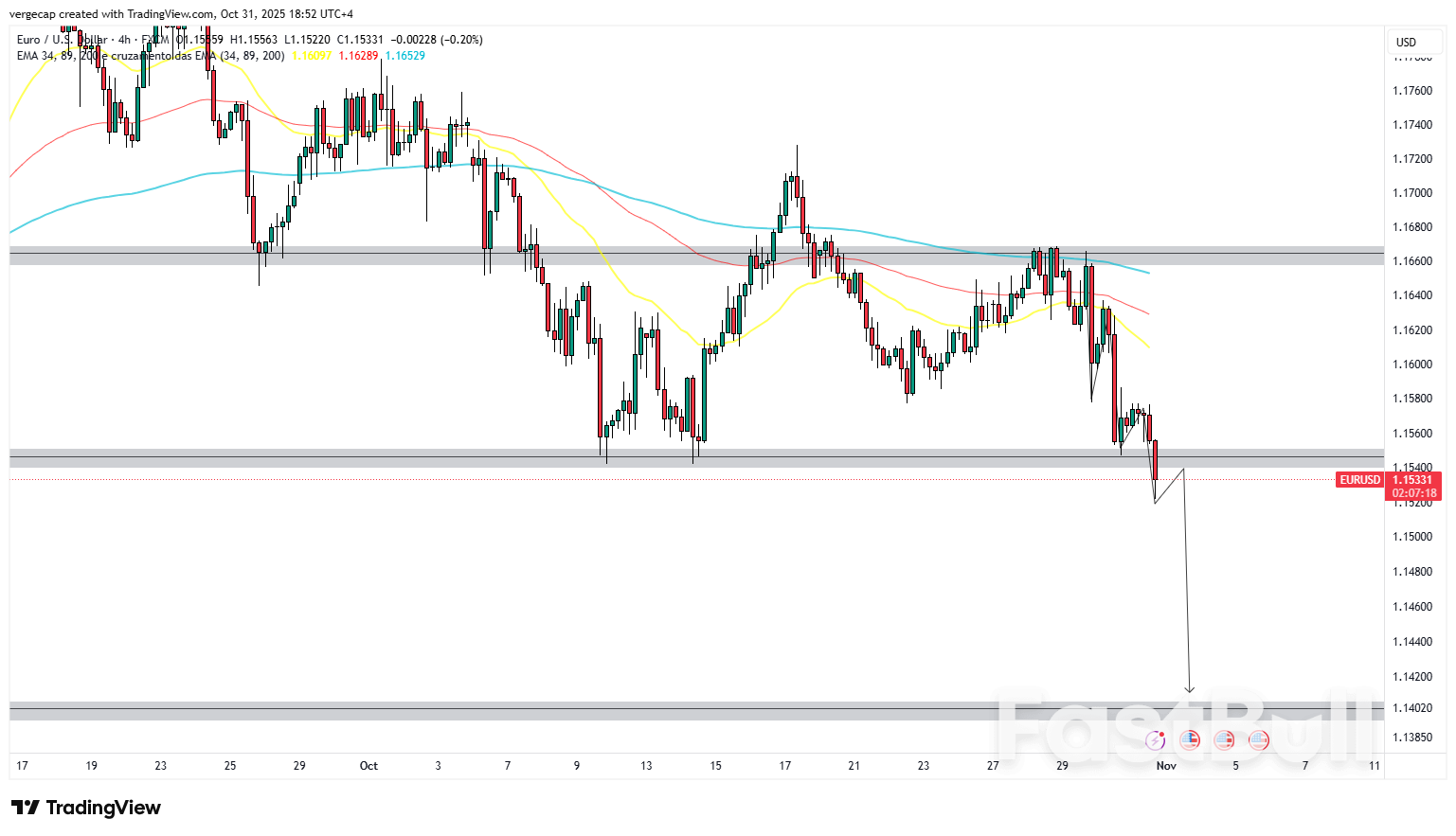Screen dimensions: 1456x836
Task: Open the purple lightning event marker on timeline
Action: pyautogui.click(x=1155, y=740)
